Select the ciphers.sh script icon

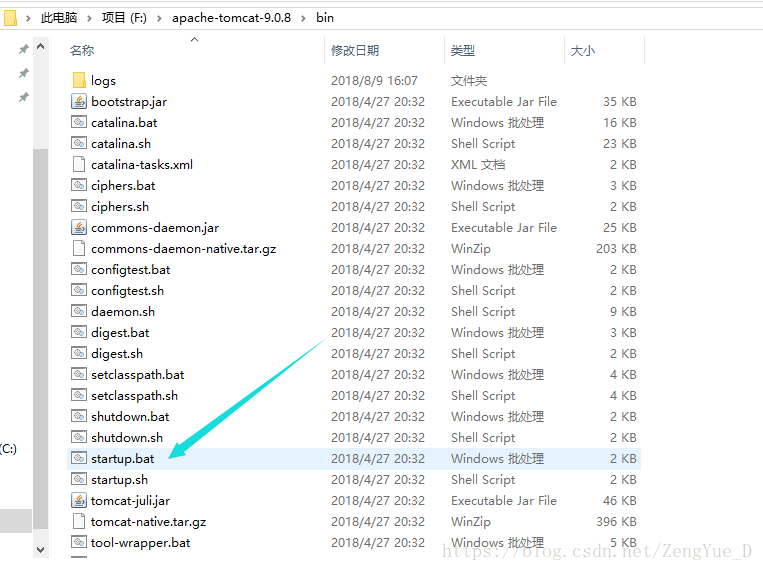click(x=79, y=206)
